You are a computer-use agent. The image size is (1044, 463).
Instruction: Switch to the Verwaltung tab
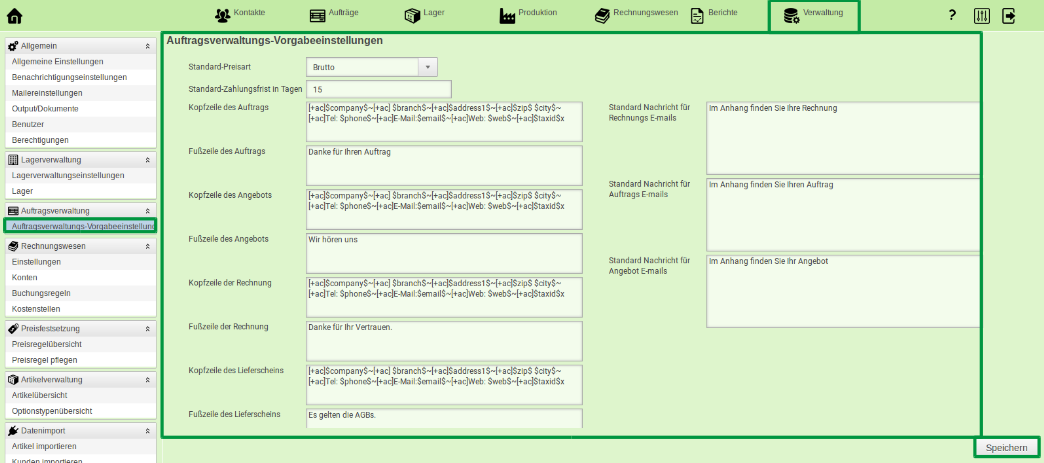(813, 15)
